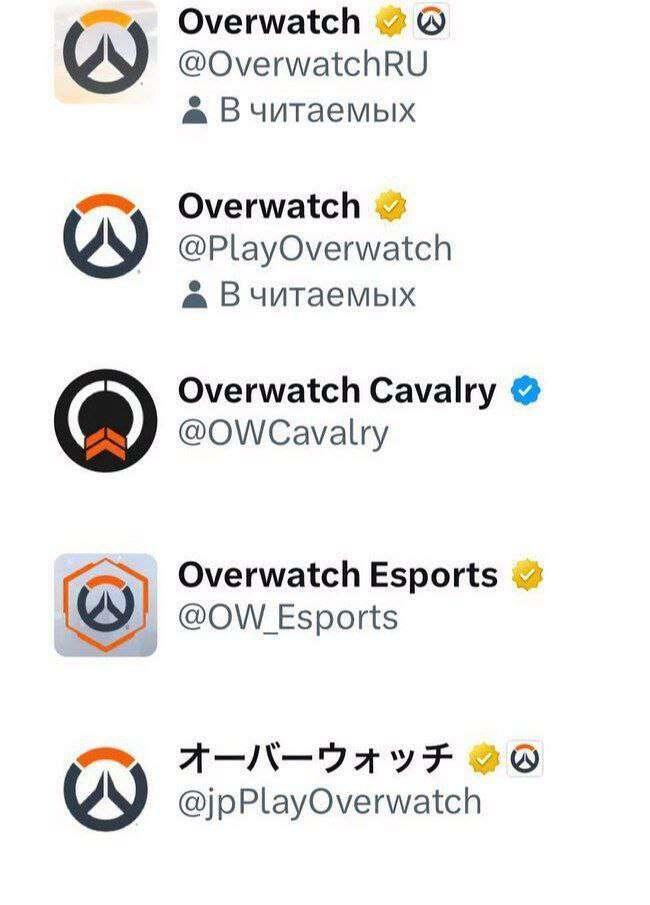
Task: Click the gold badge beside OverwatchRU's name
Action: [x=391, y=21]
